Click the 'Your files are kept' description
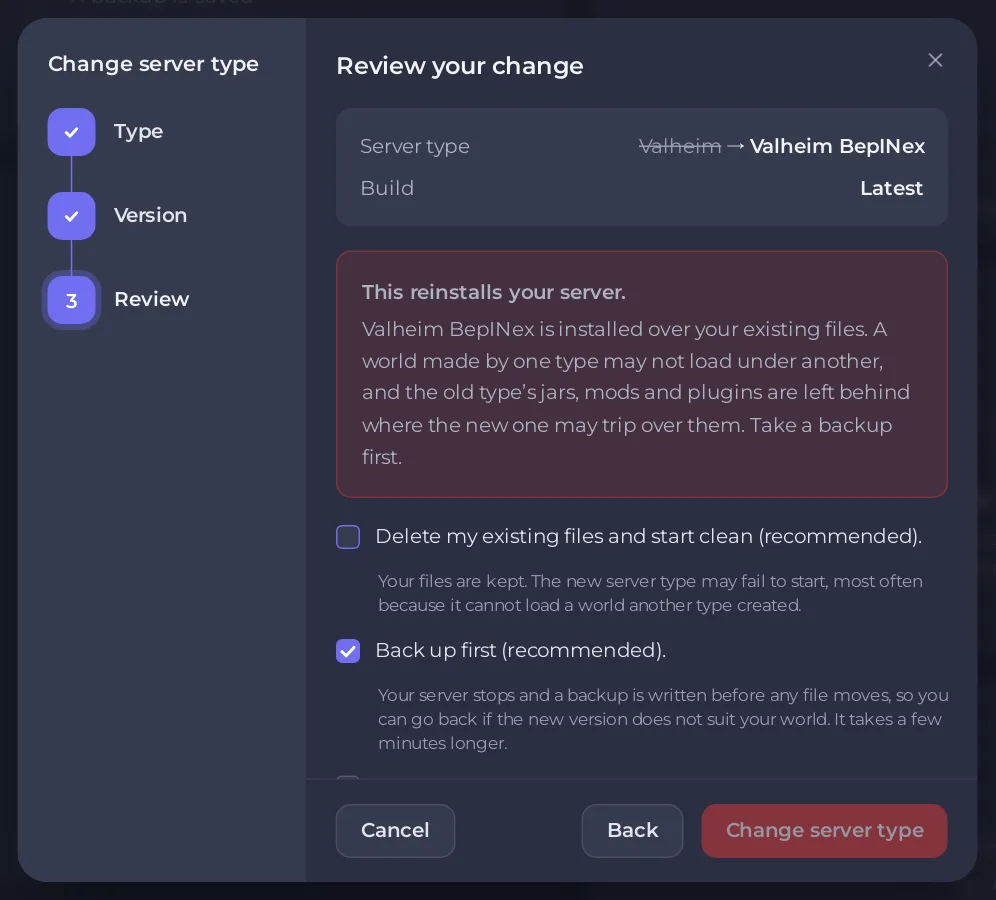Viewport: 996px width, 900px height. [650, 593]
